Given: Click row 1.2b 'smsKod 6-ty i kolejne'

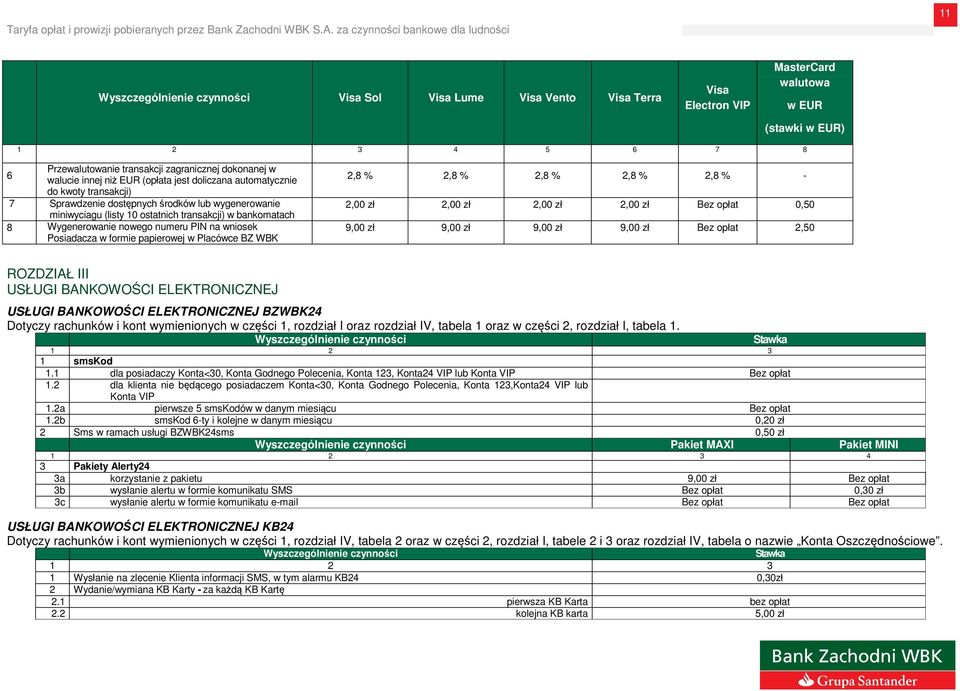Looking at the screenshot, I should point(243,420).
